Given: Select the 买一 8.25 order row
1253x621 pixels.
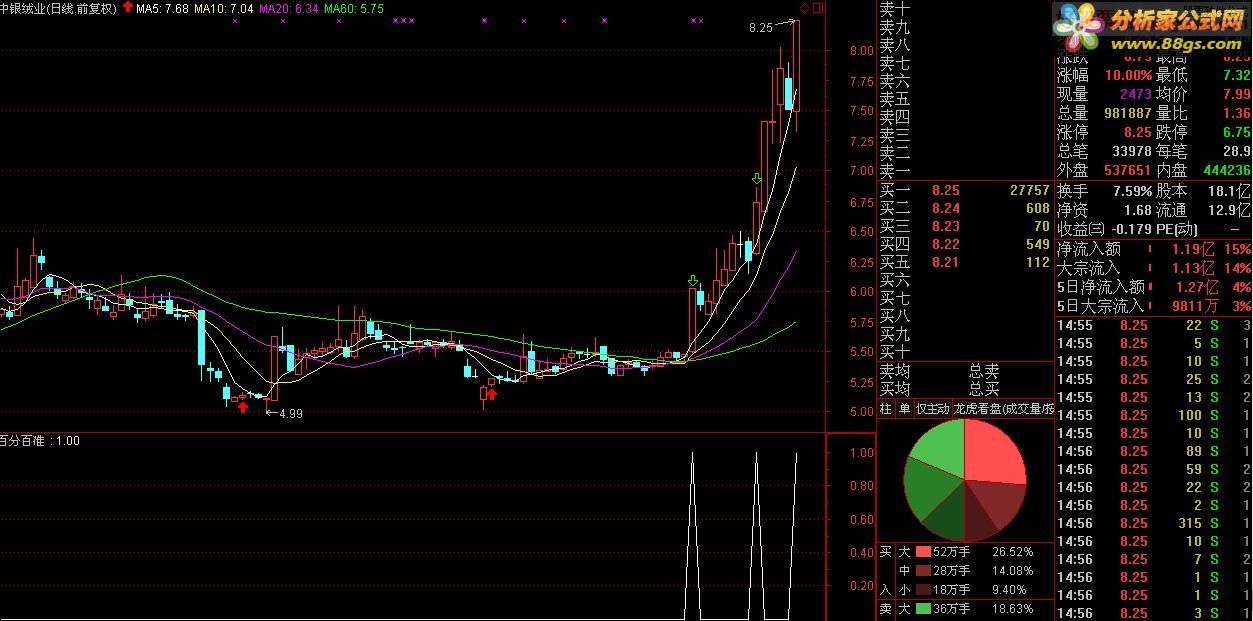Looking at the screenshot, I should (x=965, y=190).
